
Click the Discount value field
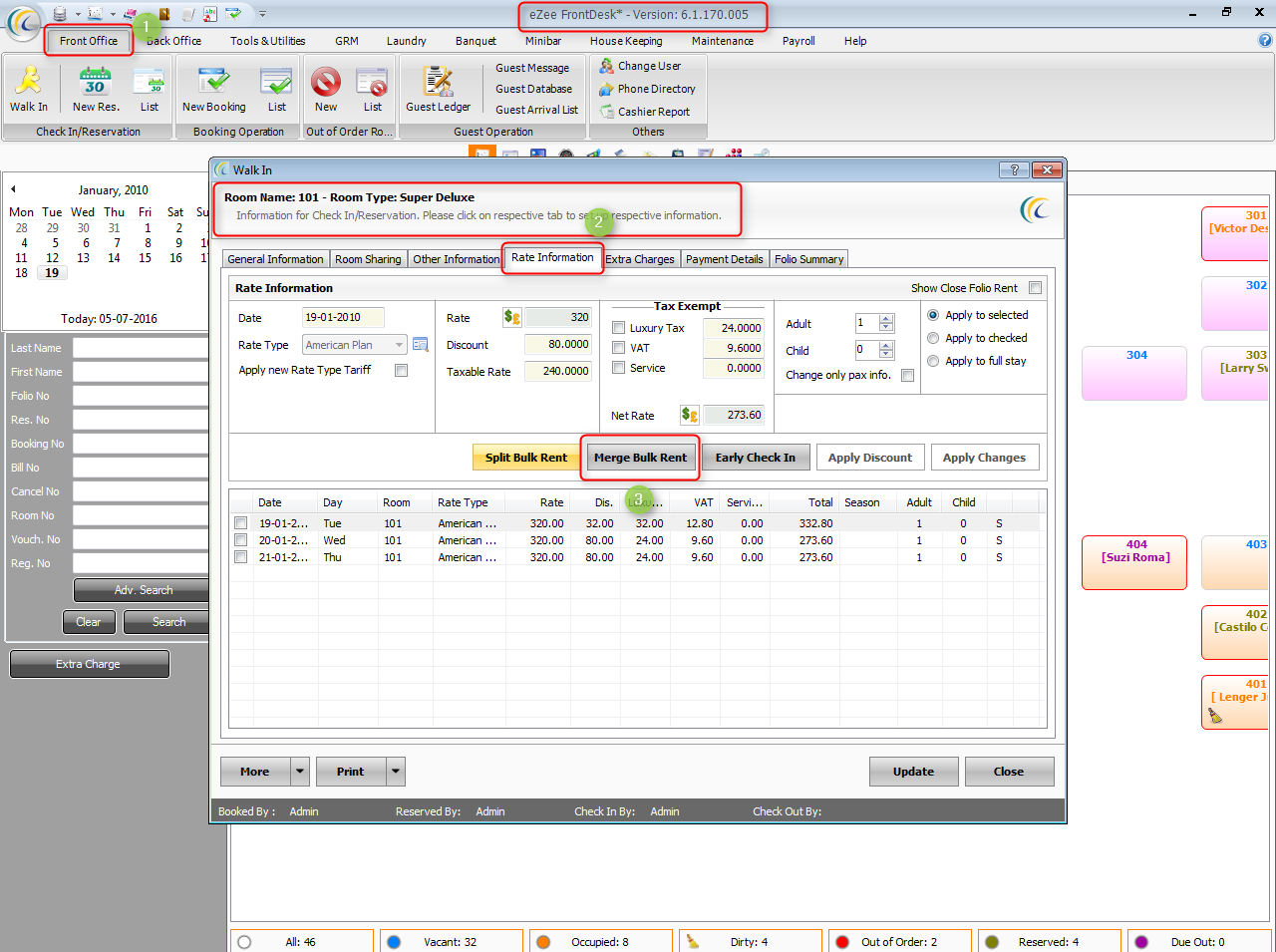(x=558, y=344)
